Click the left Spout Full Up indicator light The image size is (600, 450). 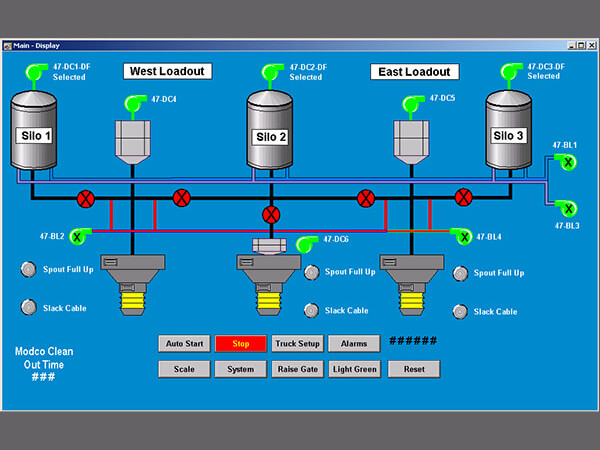tap(27, 270)
